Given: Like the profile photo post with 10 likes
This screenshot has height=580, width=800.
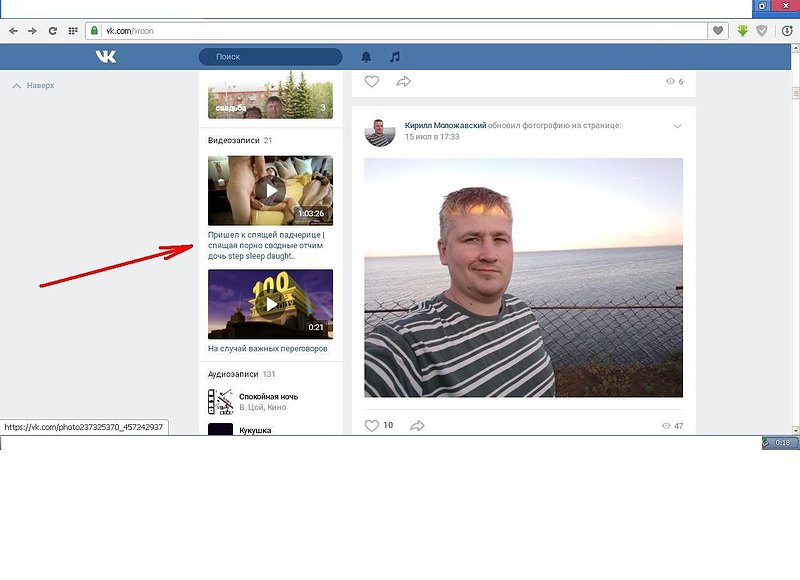Looking at the screenshot, I should [x=372, y=425].
